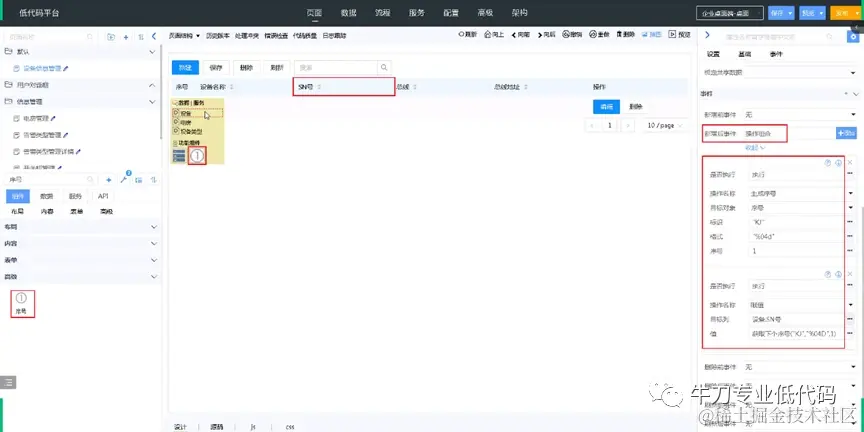Click the 向后 right-arrow toolbar icon

point(546,34)
